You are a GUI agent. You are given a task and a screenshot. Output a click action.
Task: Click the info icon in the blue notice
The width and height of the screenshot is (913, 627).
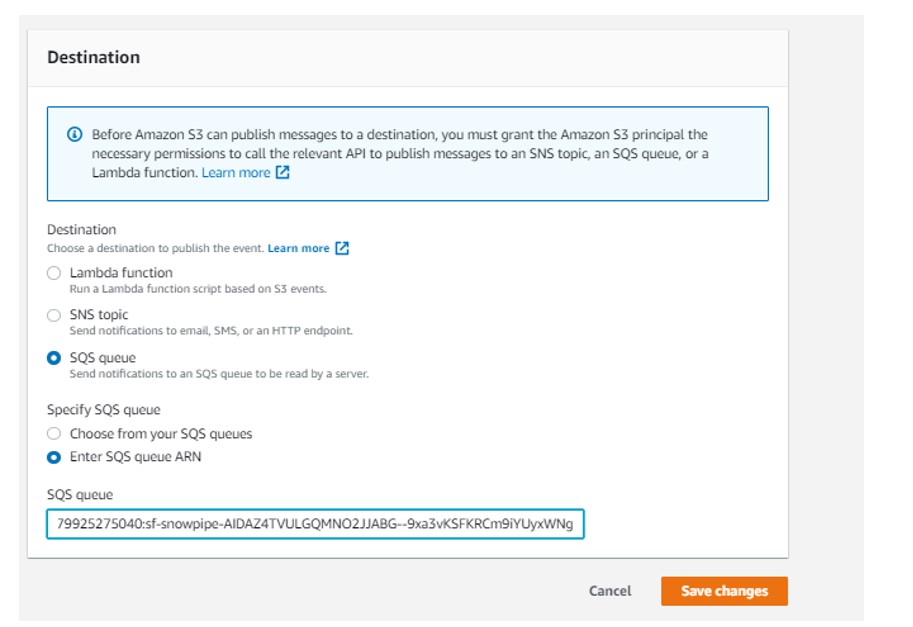[x=74, y=134]
